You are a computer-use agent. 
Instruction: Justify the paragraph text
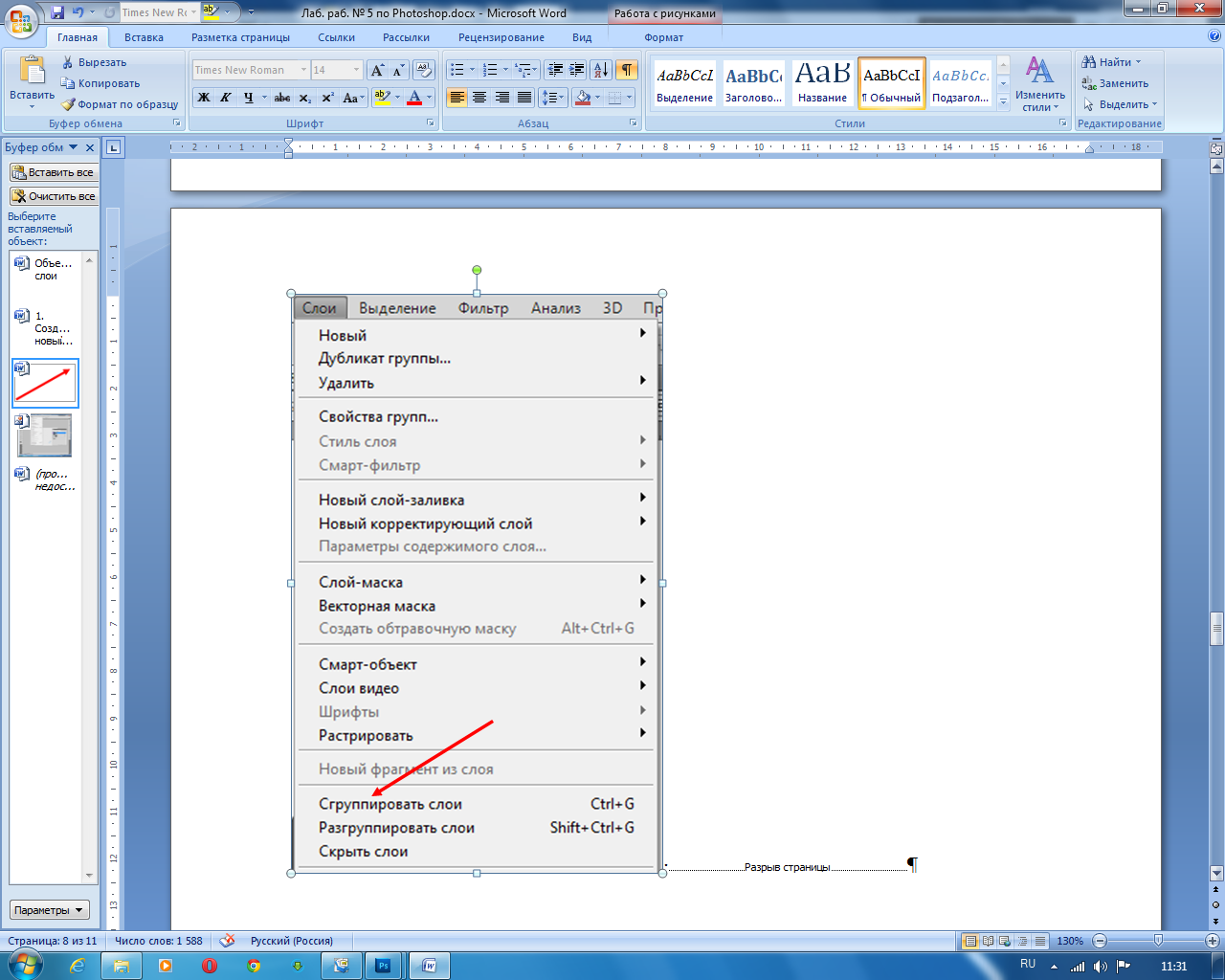(524, 98)
